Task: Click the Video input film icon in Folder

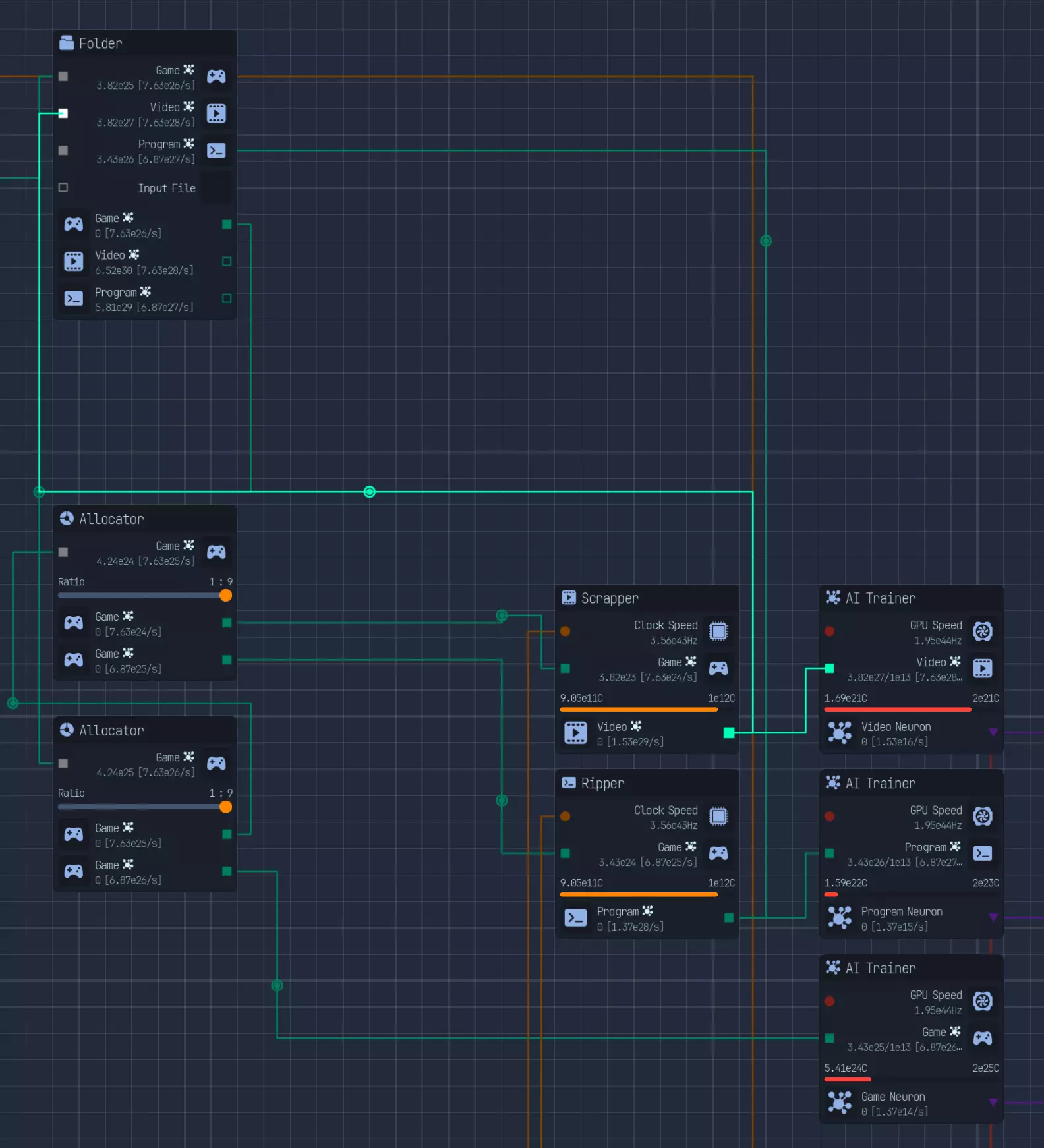Action: (x=216, y=113)
